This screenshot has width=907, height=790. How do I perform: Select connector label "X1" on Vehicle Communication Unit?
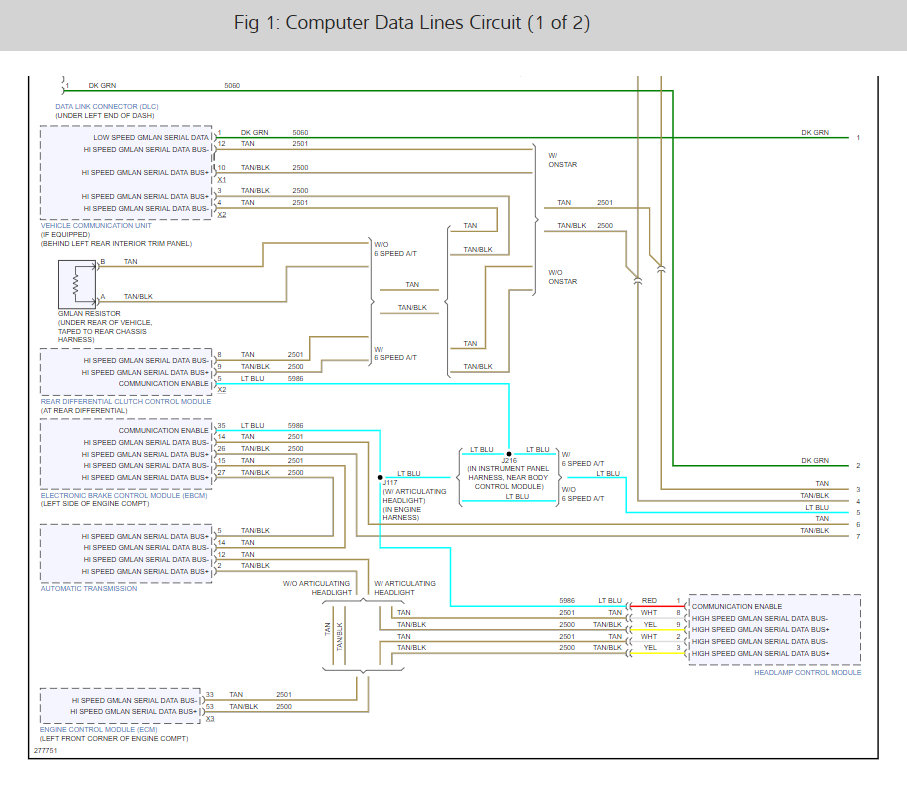coord(222,180)
